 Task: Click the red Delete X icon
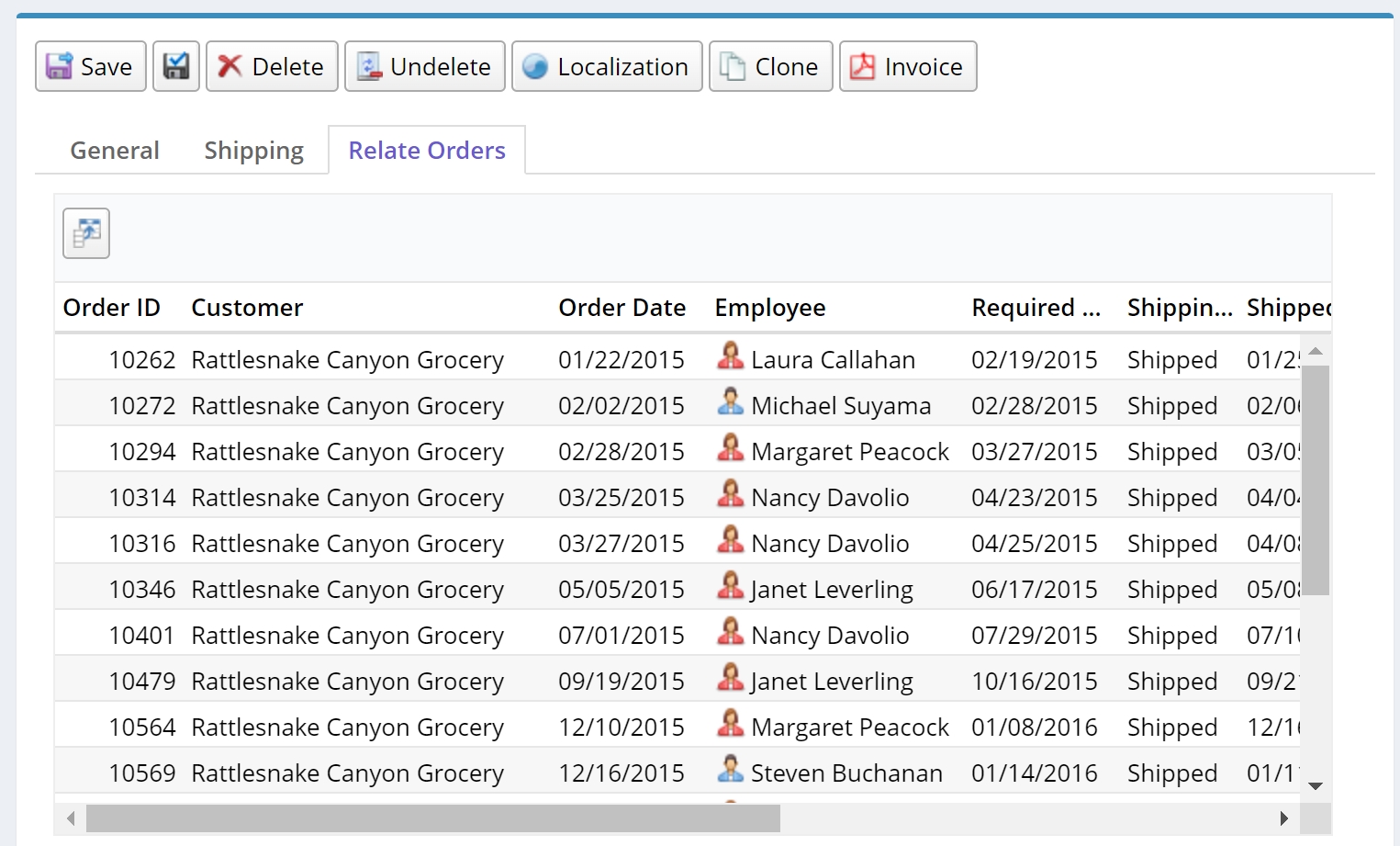230,65
